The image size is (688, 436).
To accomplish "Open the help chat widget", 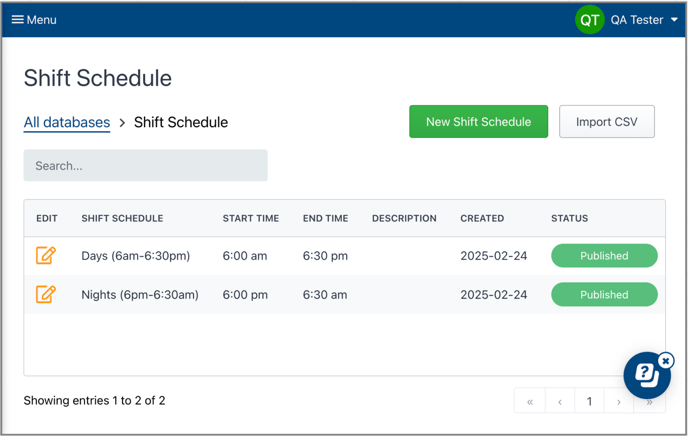I will (646, 375).
